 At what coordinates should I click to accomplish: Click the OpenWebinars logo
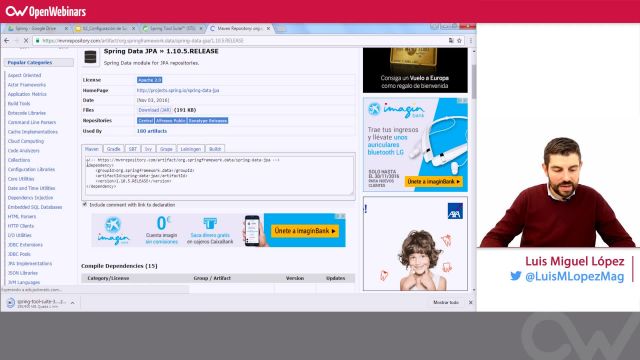[46, 11]
